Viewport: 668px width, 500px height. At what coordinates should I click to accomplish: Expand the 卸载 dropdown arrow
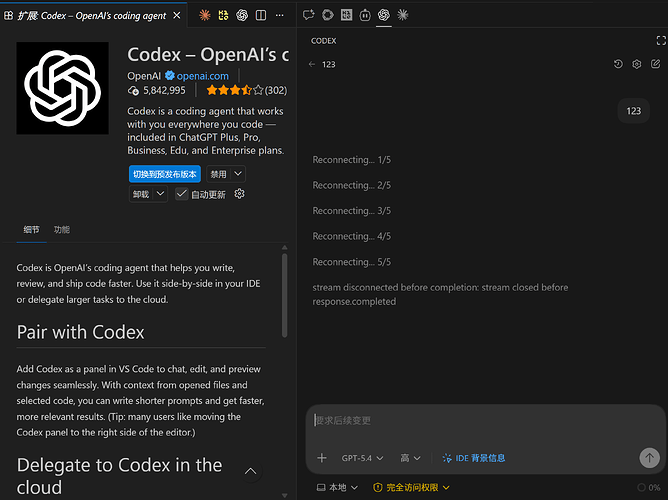160,194
